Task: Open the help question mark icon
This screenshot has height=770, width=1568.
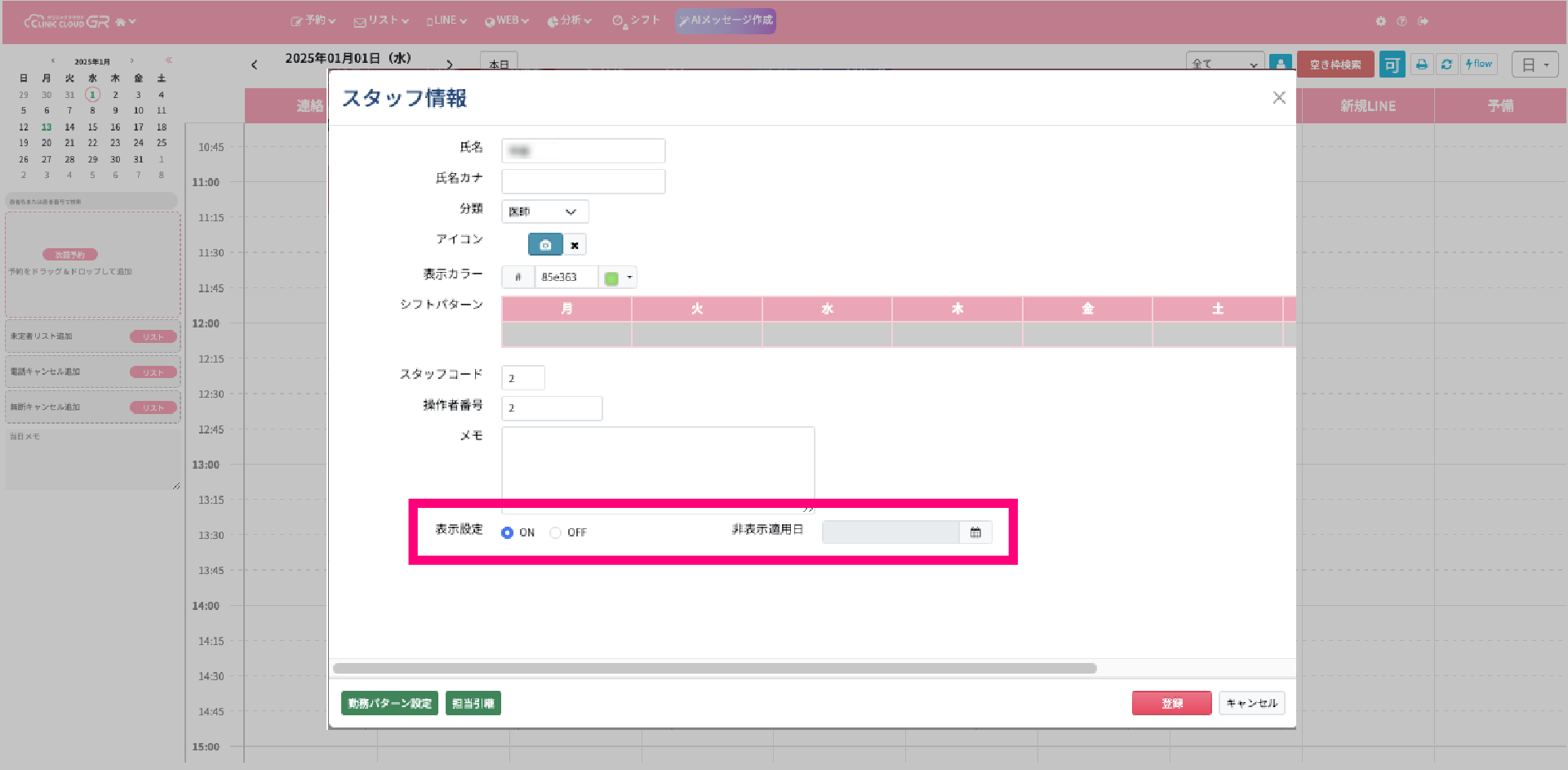Action: point(1401,21)
